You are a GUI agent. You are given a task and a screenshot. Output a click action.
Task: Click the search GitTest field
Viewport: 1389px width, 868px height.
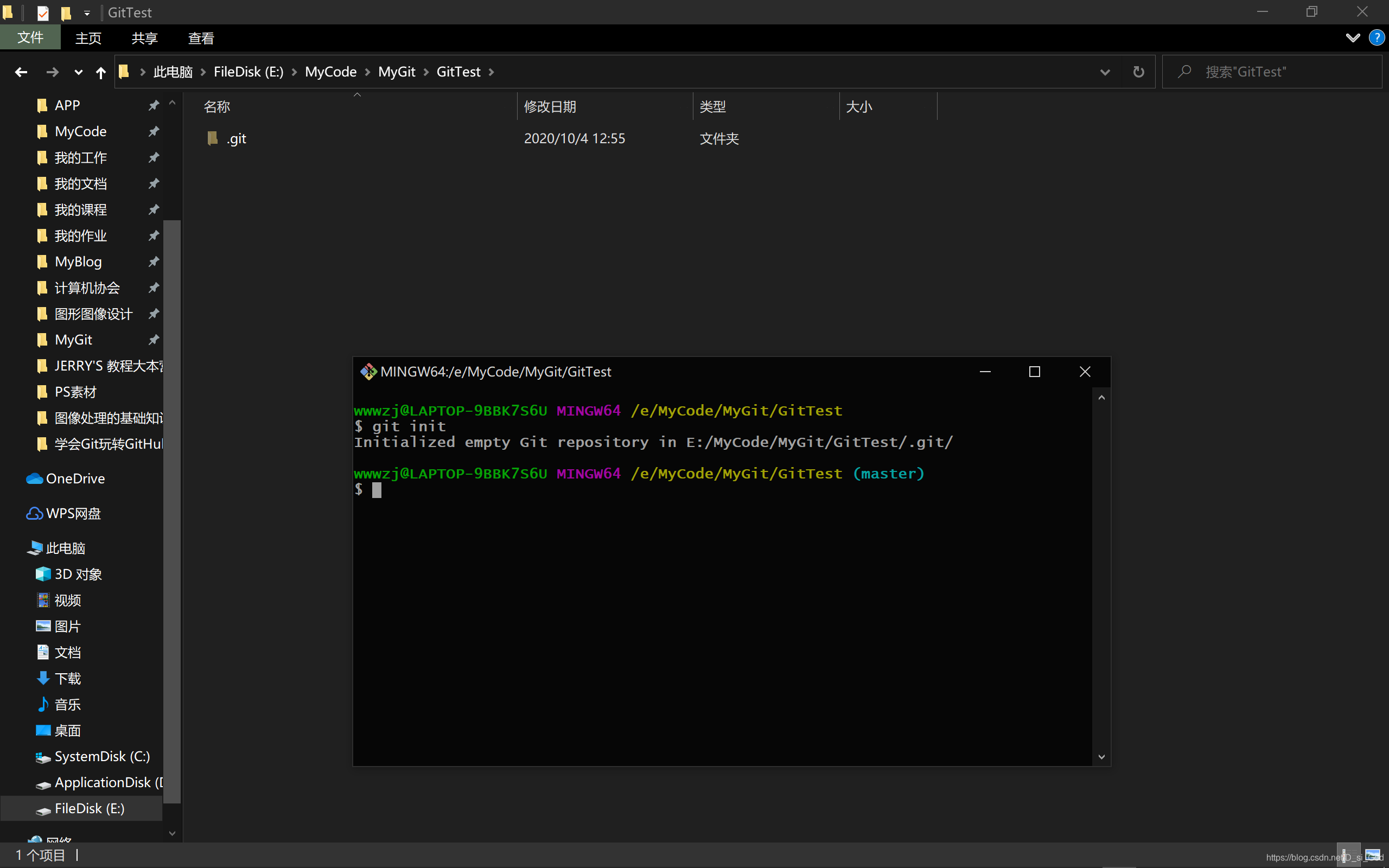(1272, 72)
